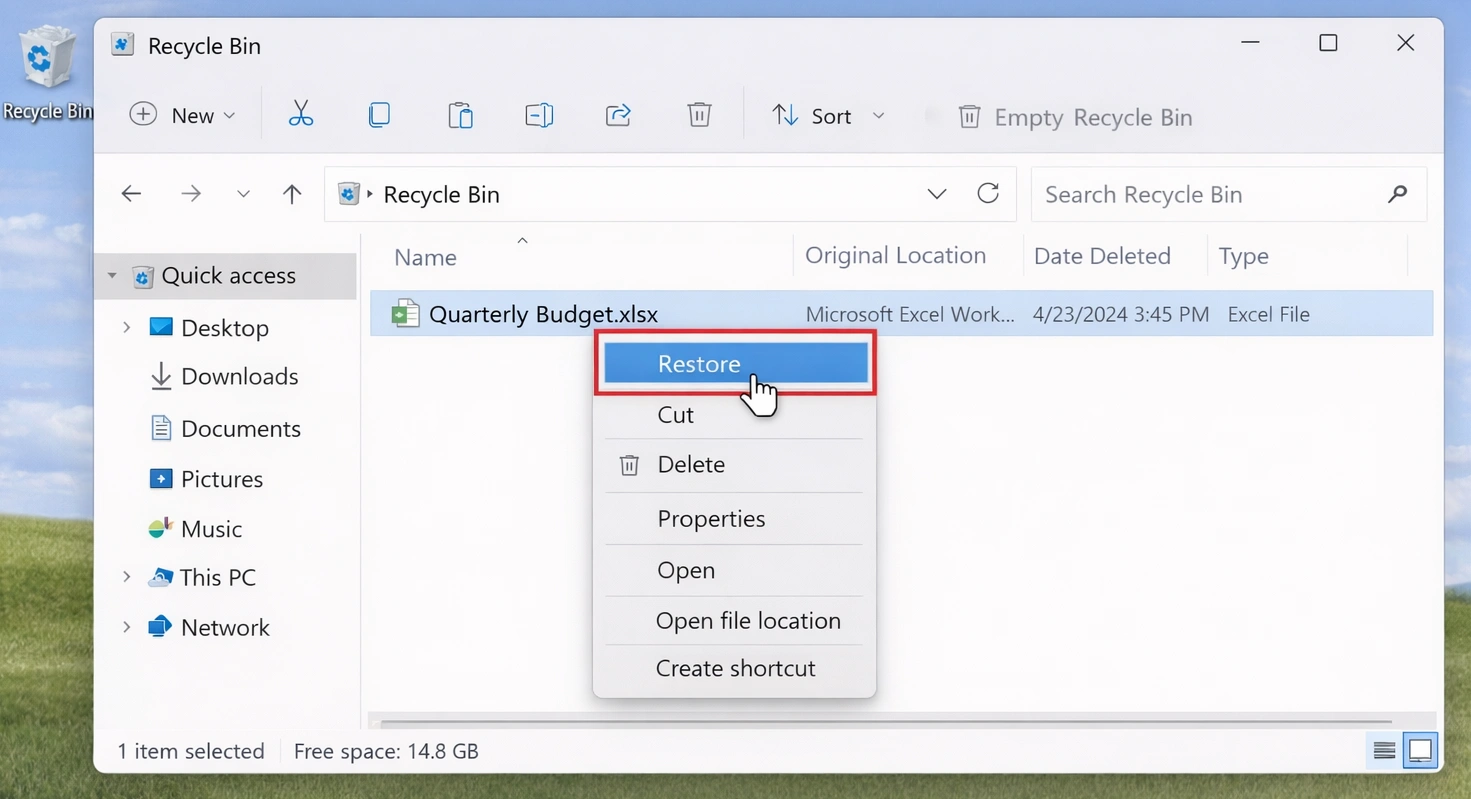Click the Recycle Bin title bar icon
This screenshot has width=1471, height=799.
point(122,45)
